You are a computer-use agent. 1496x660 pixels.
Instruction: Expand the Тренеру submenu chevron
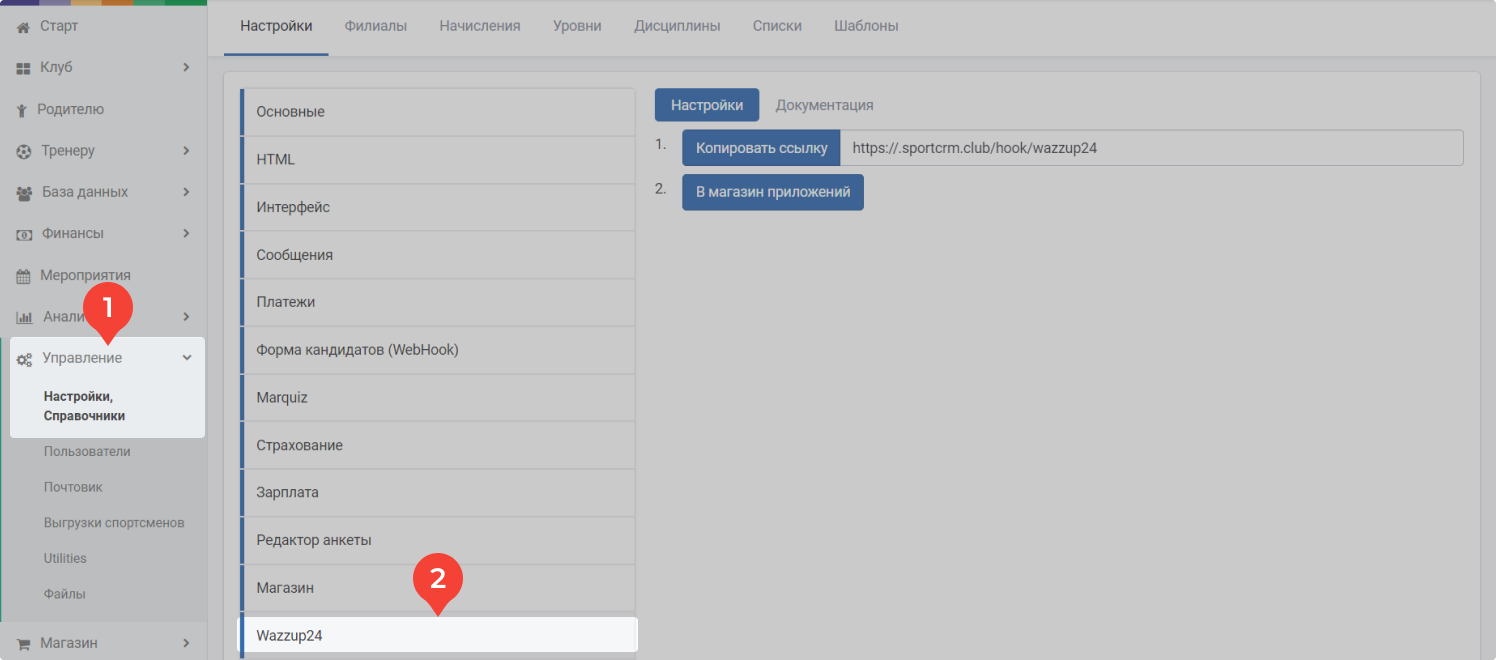187,151
